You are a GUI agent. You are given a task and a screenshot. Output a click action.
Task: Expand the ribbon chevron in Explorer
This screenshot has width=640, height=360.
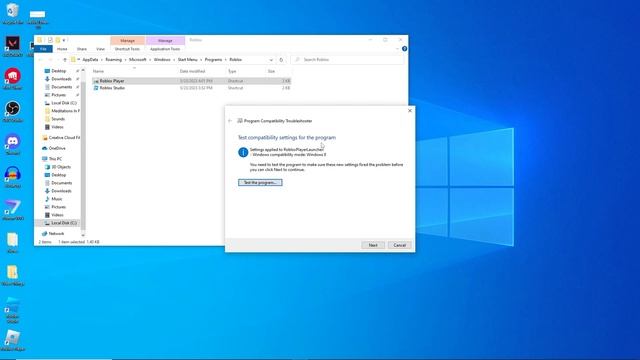click(397, 49)
